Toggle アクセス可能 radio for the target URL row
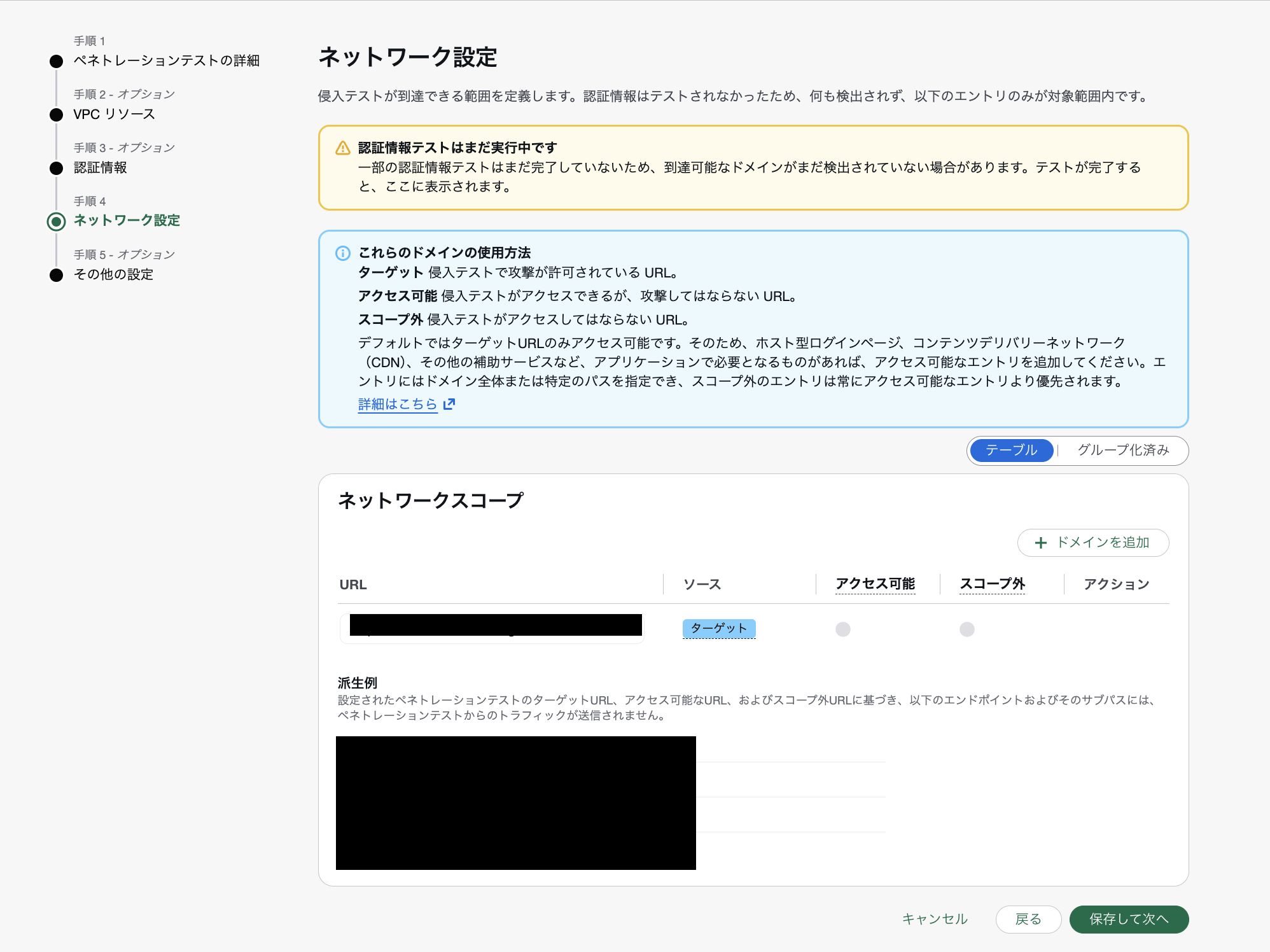Screen dimensions: 1270x952 click(843, 629)
